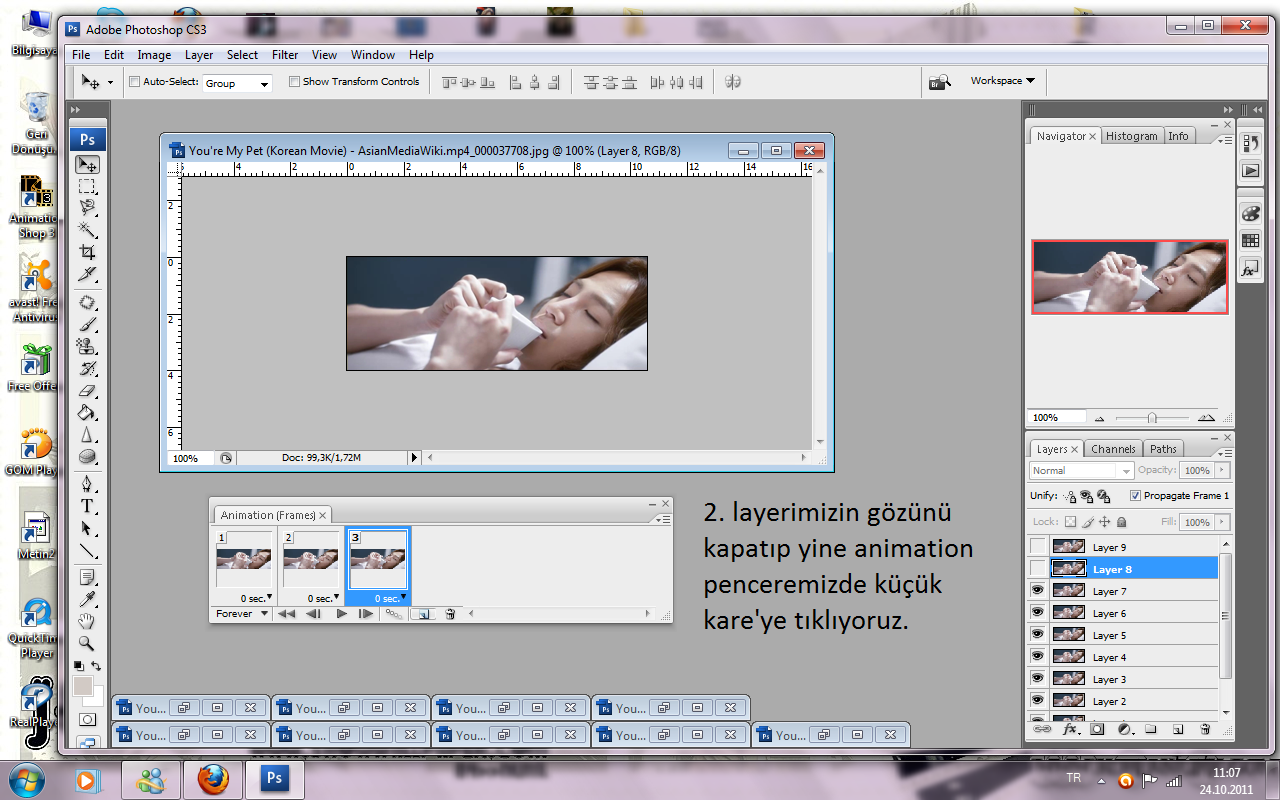This screenshot has height=800, width=1280.
Task: Expand the Workspace dropdown
Action: tap(1002, 81)
